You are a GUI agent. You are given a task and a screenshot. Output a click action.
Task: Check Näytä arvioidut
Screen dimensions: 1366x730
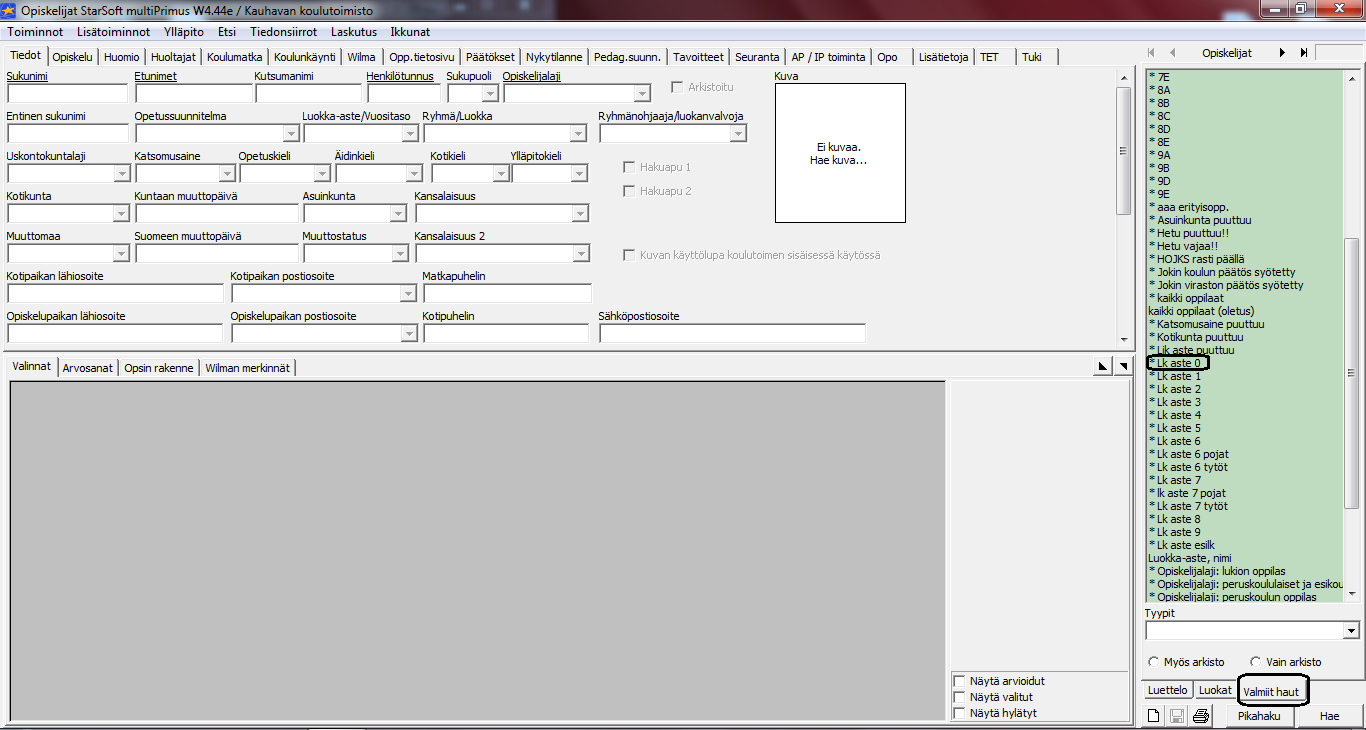[960, 681]
